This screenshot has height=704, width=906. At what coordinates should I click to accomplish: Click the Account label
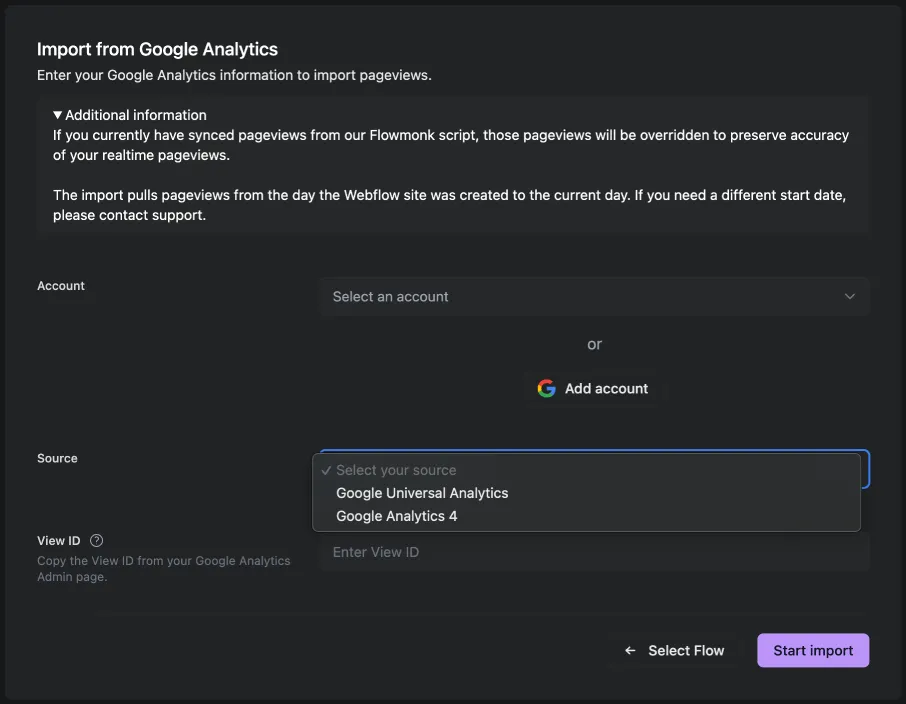[x=61, y=286]
